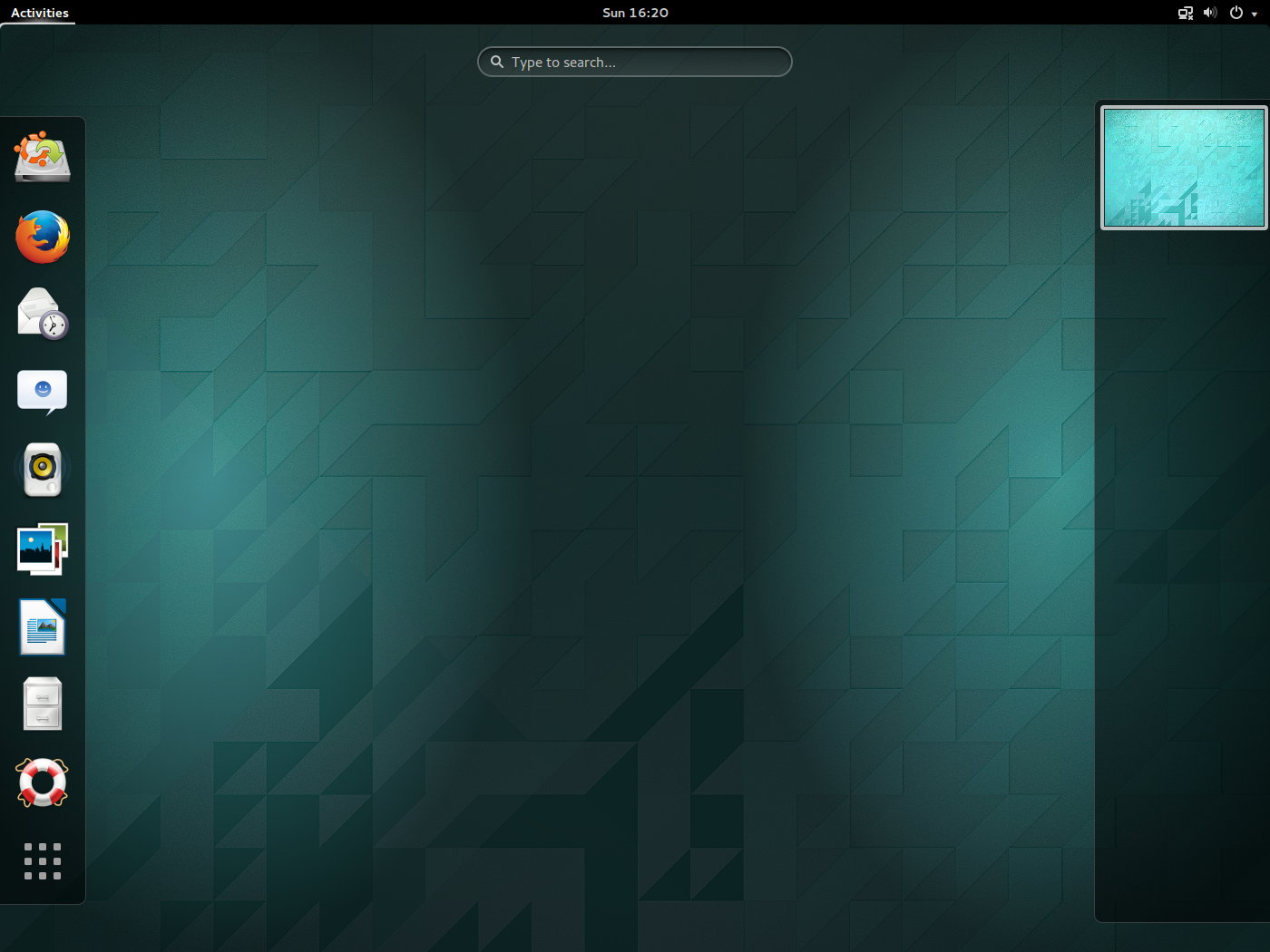Screen dimensions: 1270x952
Task: Expand the system menu arrow
Action: (x=1255, y=14)
